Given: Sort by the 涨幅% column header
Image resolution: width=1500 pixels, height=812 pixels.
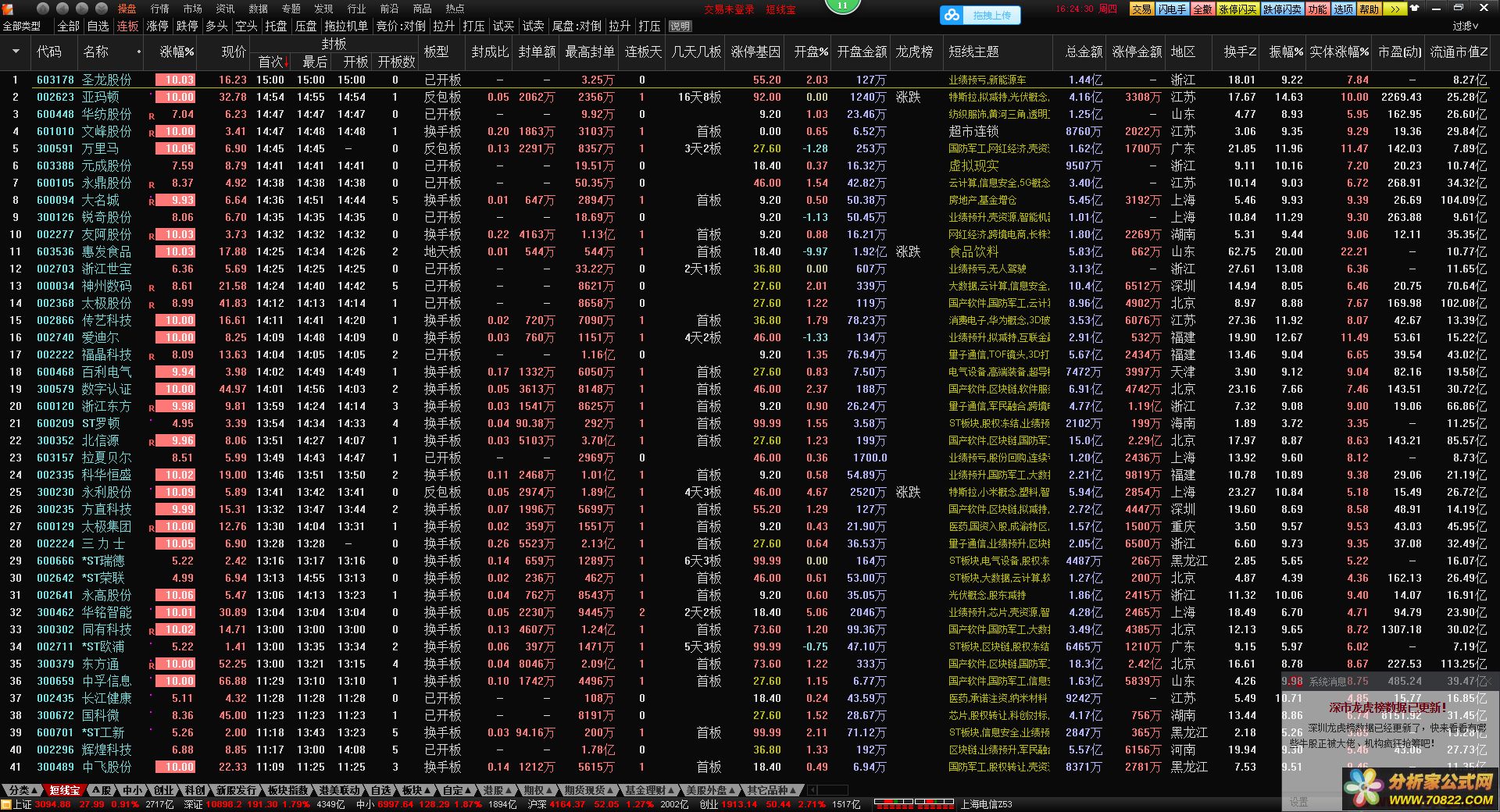Looking at the screenshot, I should click(177, 52).
